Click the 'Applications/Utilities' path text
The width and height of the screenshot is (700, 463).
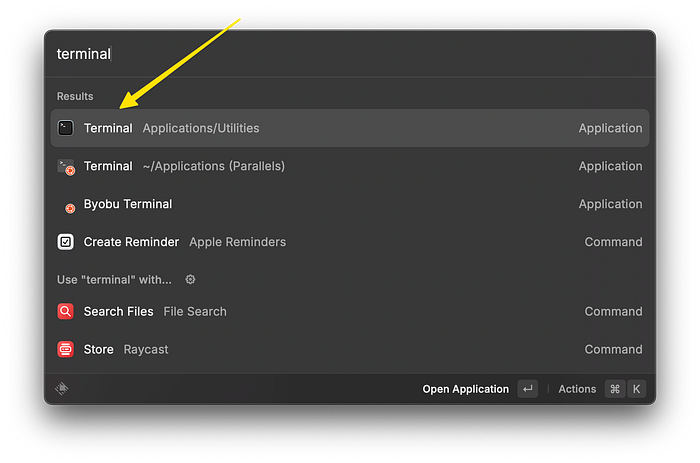coord(201,128)
